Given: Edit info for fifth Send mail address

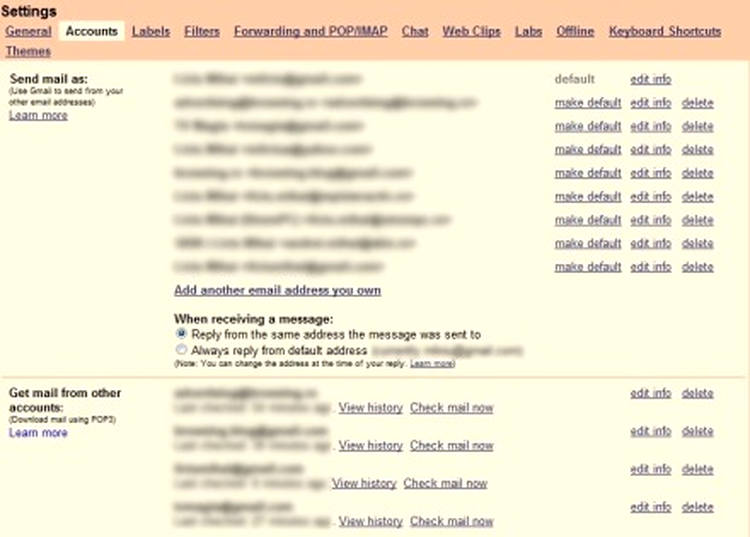Looking at the screenshot, I should pyautogui.click(x=651, y=173).
